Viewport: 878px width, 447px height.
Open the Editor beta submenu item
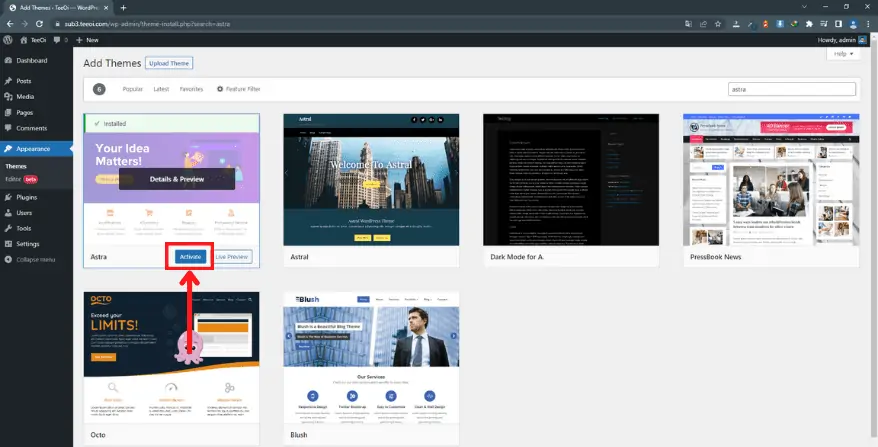(x=21, y=179)
